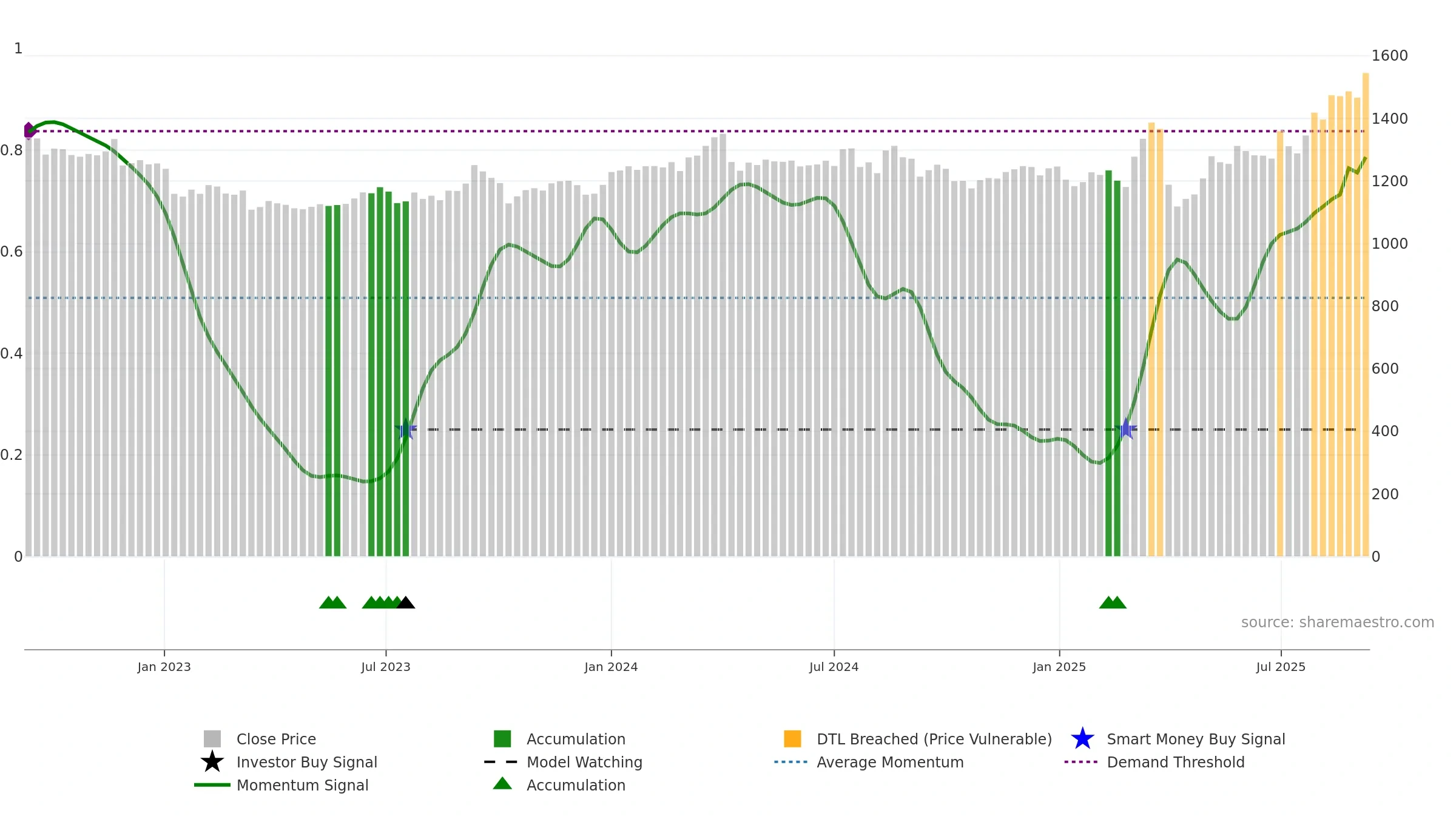
Task: Click the Jul 2025 axis label
Action: tap(1281, 667)
